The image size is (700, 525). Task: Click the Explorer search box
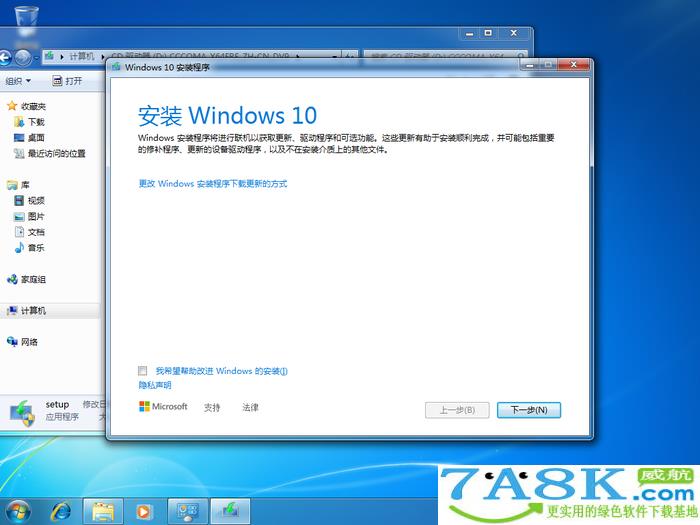[444, 56]
